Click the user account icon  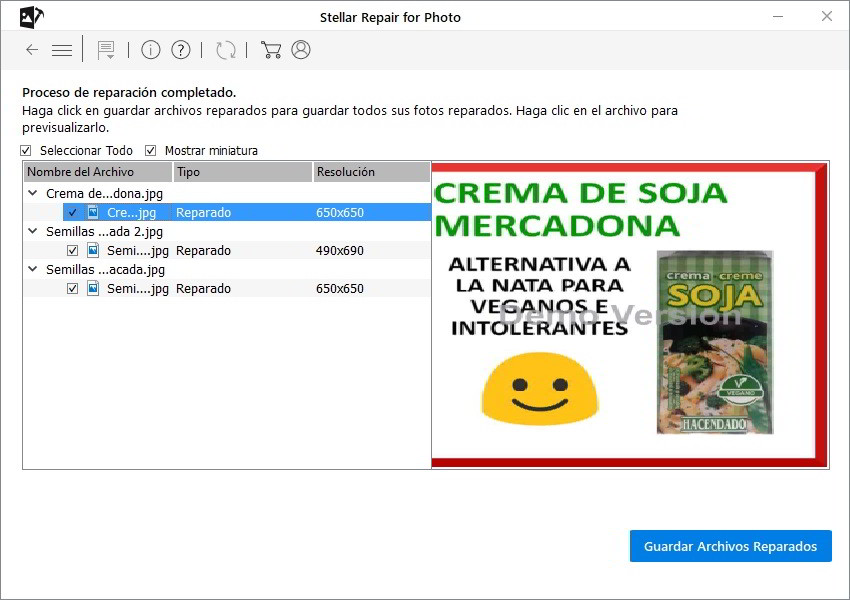(301, 50)
